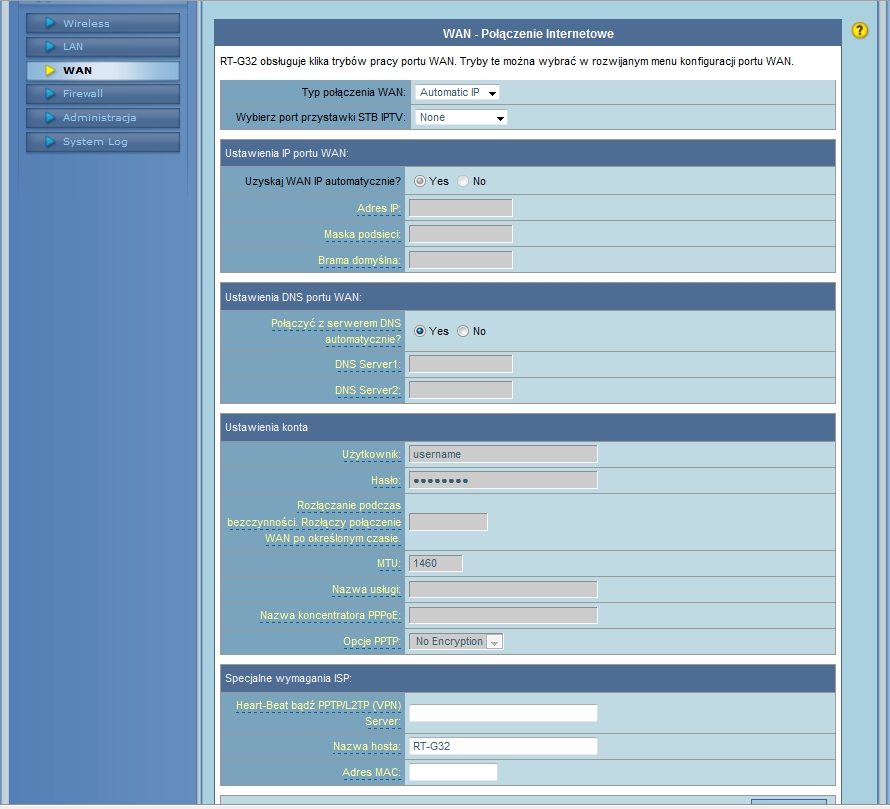Click the MTU label link
Screen dimensions: 890x809
389,564
